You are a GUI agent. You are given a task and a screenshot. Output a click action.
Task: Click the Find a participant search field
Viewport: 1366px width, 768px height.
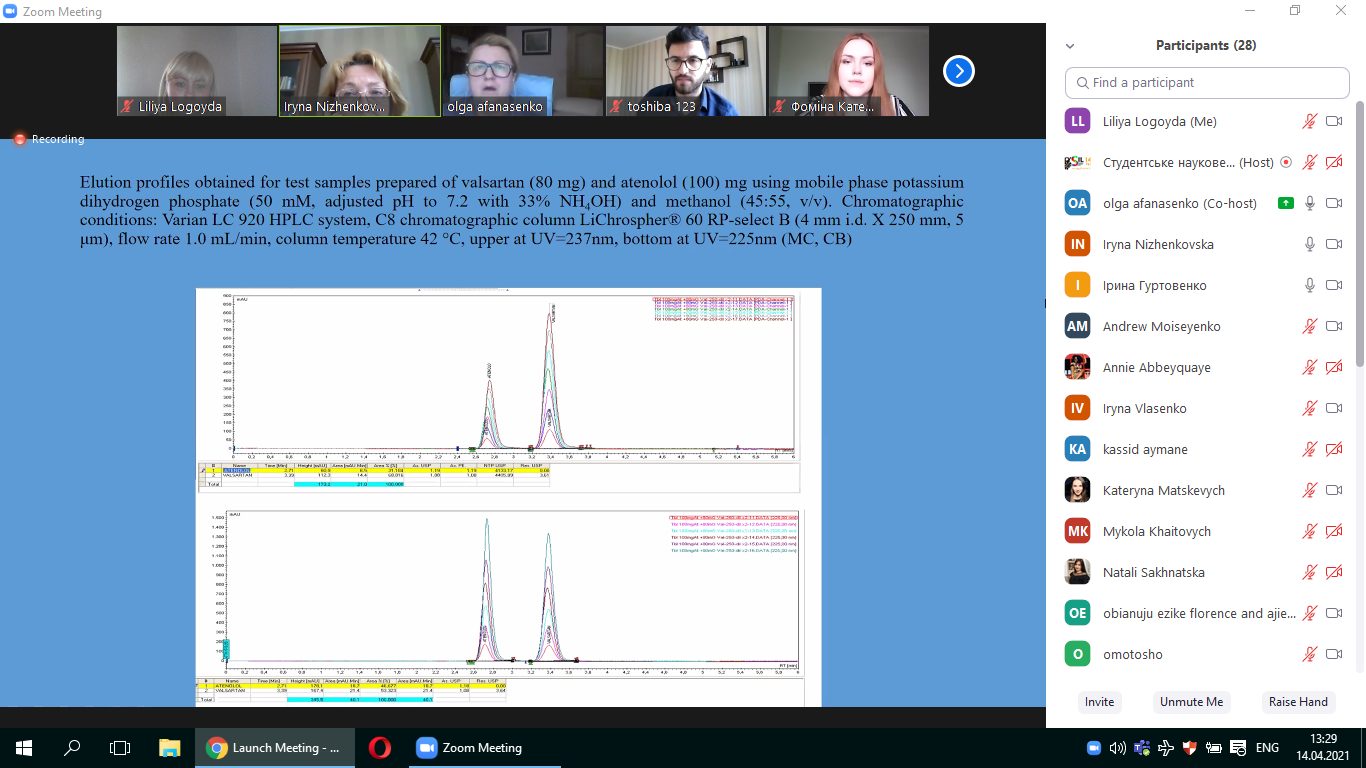tap(1207, 83)
